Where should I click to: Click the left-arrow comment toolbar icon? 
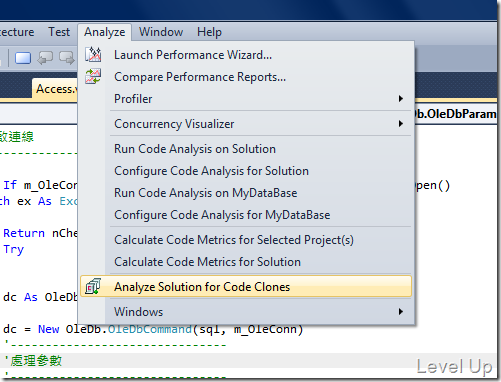click(x=45, y=58)
